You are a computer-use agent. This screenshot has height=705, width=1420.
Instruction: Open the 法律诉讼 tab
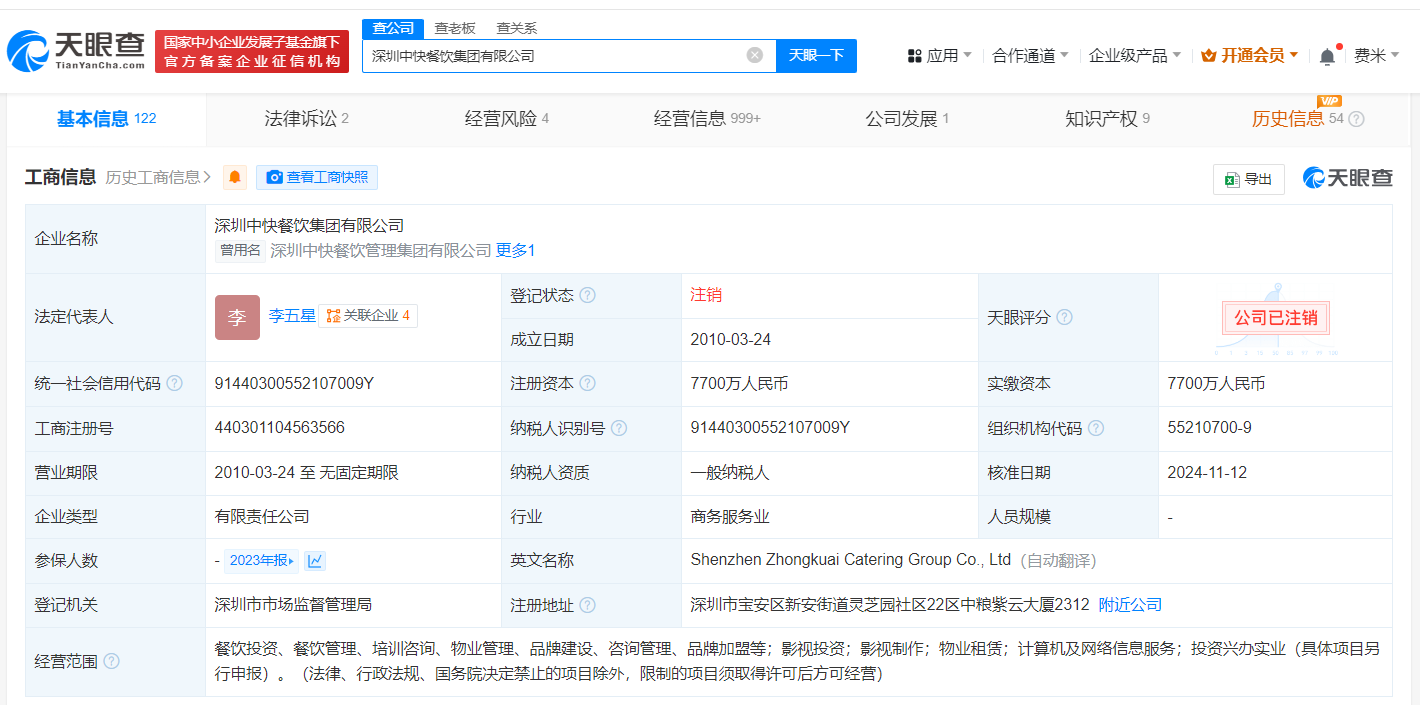306,119
